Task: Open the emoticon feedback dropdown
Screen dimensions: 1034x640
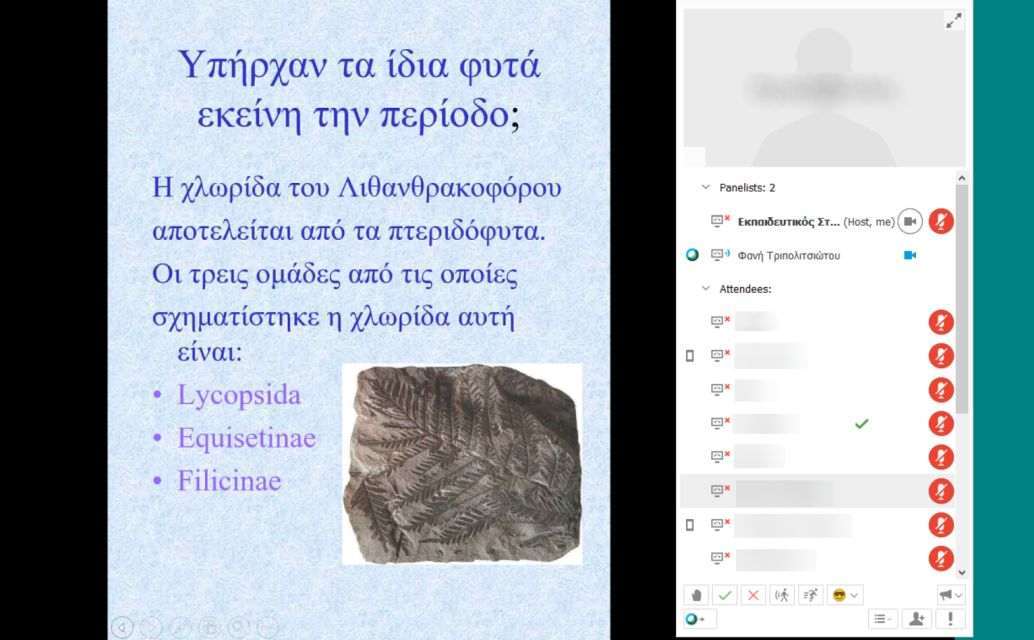Action: tap(845, 595)
